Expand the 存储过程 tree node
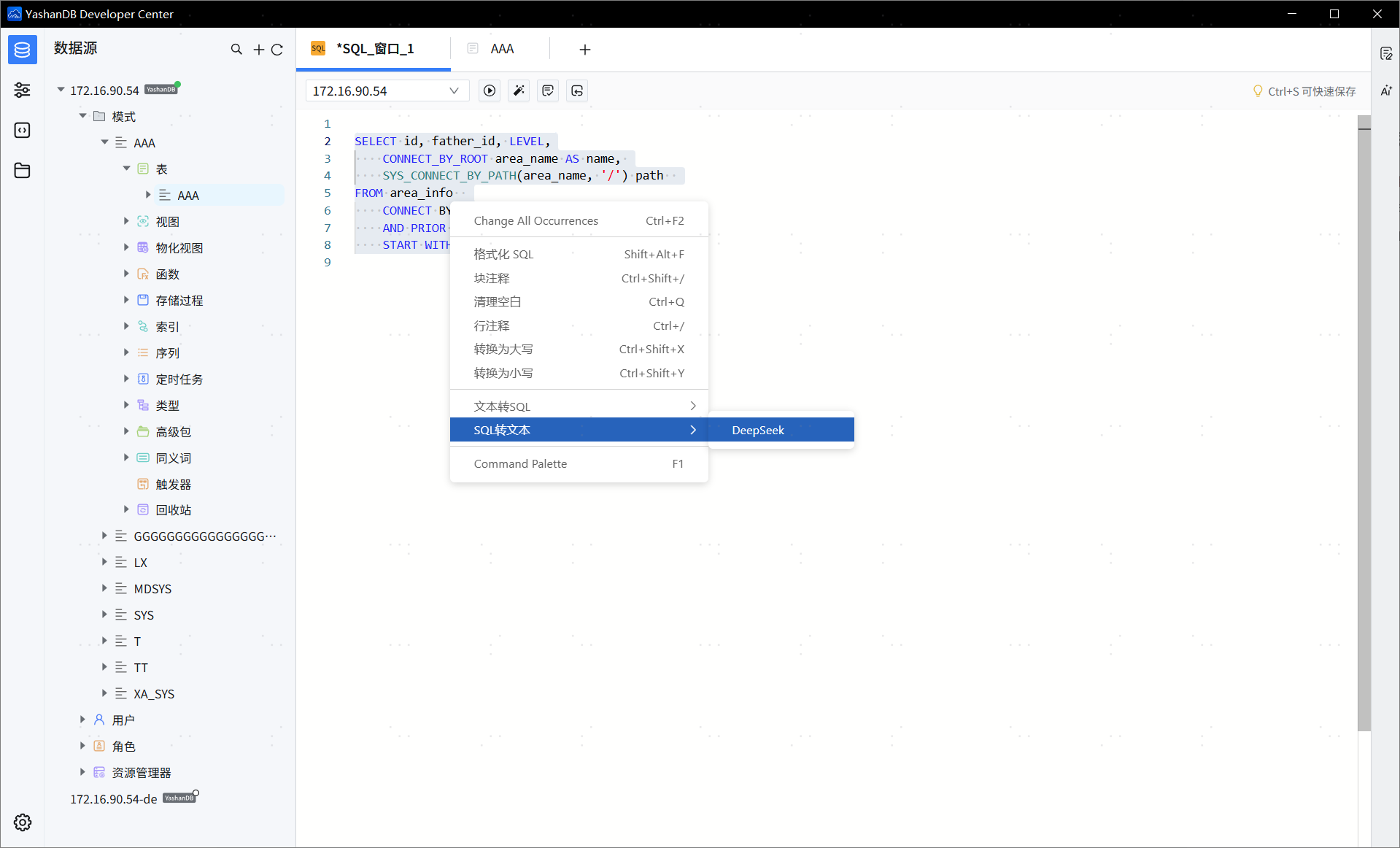Image resolution: width=1400 pixels, height=848 pixels. [x=126, y=300]
